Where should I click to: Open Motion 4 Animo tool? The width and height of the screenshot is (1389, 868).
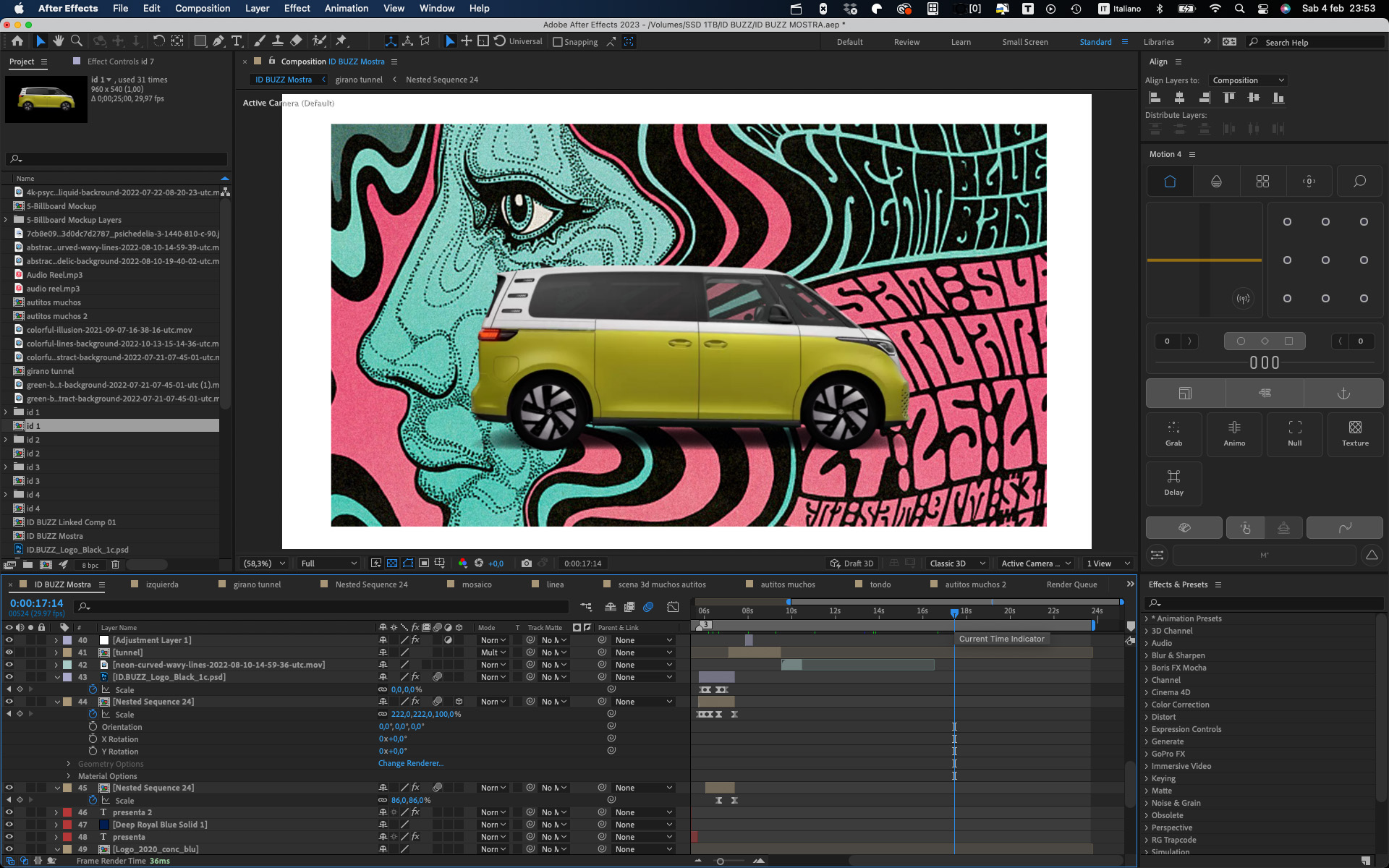(1234, 434)
